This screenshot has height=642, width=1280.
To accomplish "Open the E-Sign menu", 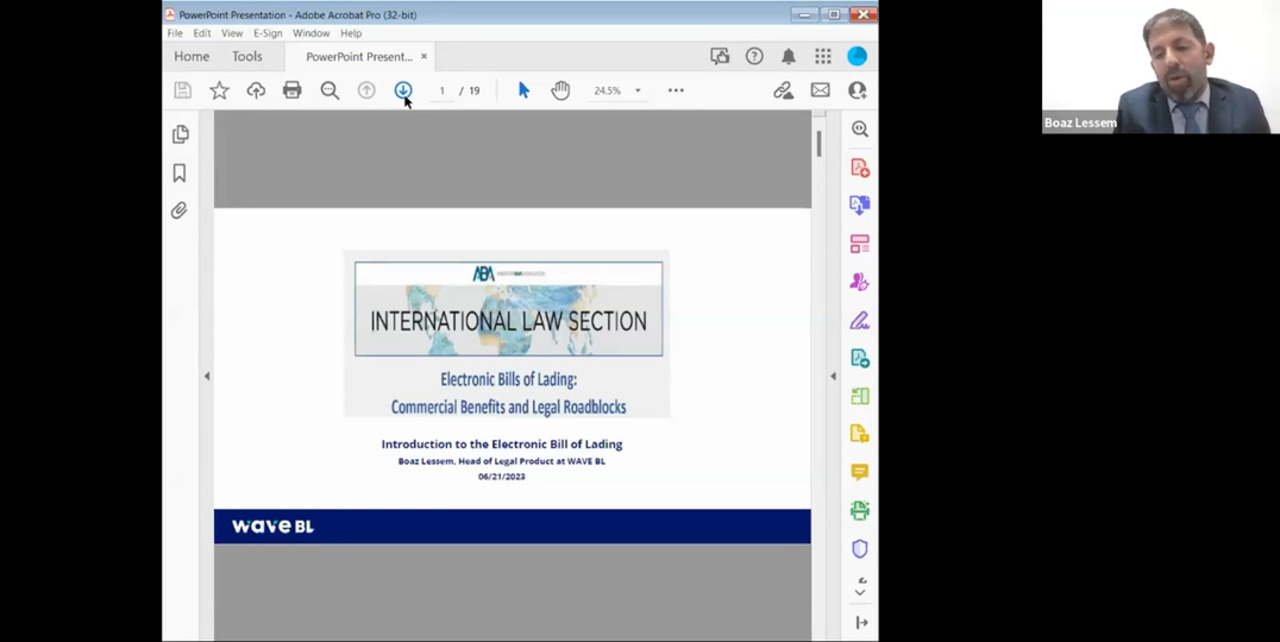I will point(267,33).
